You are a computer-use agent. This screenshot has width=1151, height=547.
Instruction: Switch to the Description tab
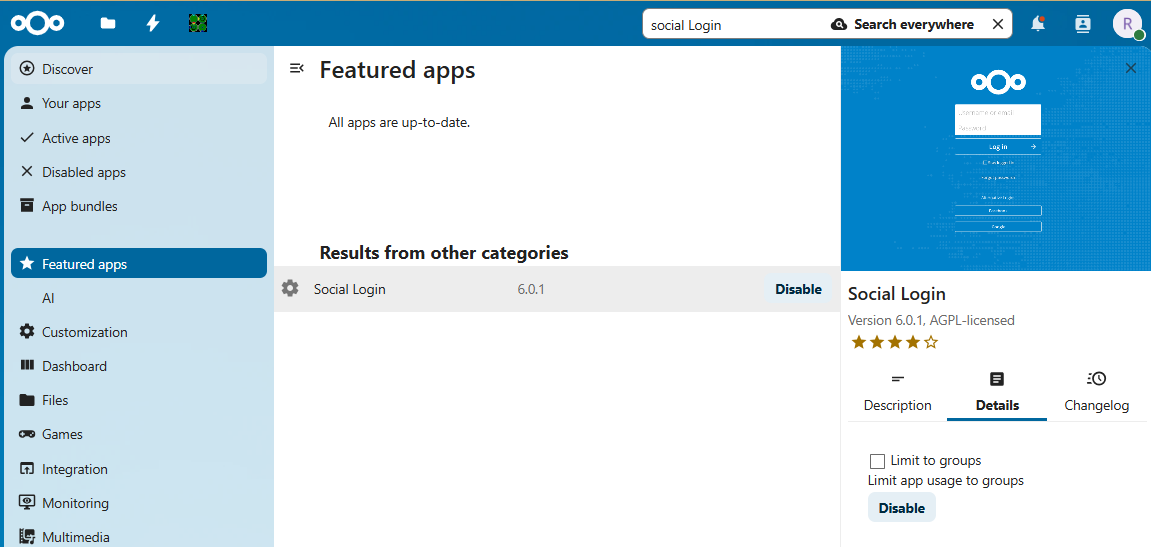click(x=897, y=393)
